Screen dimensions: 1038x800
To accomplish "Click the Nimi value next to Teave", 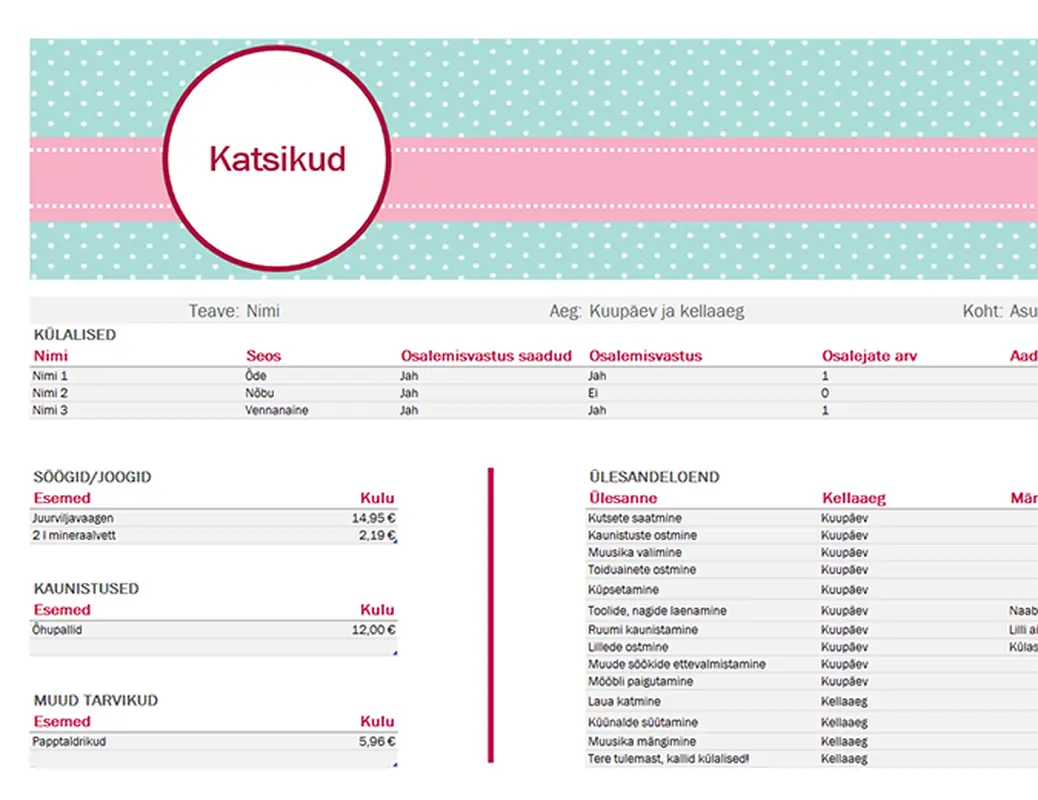I will point(263,311).
